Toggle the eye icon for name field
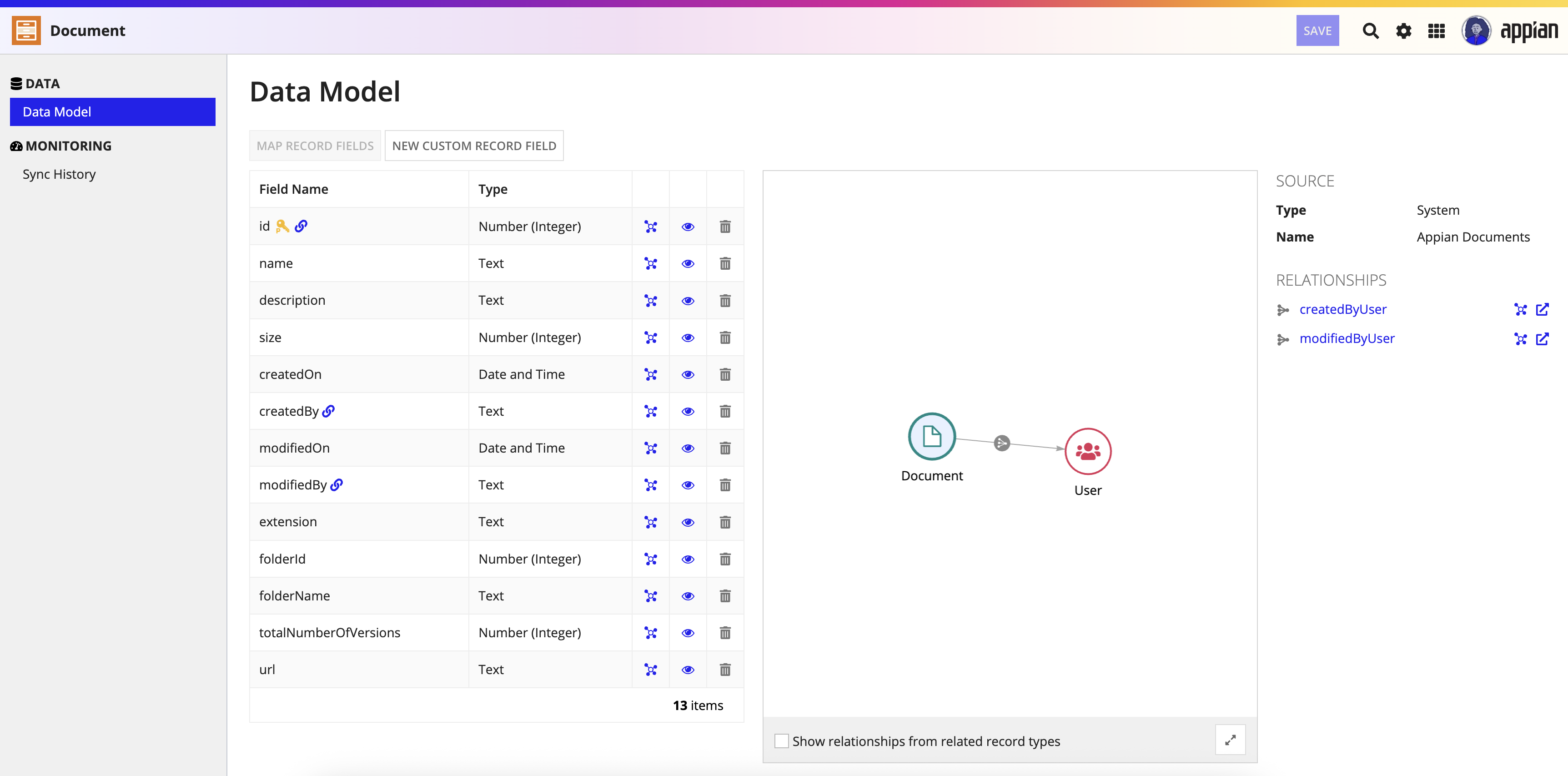The image size is (1568, 776). (688, 263)
